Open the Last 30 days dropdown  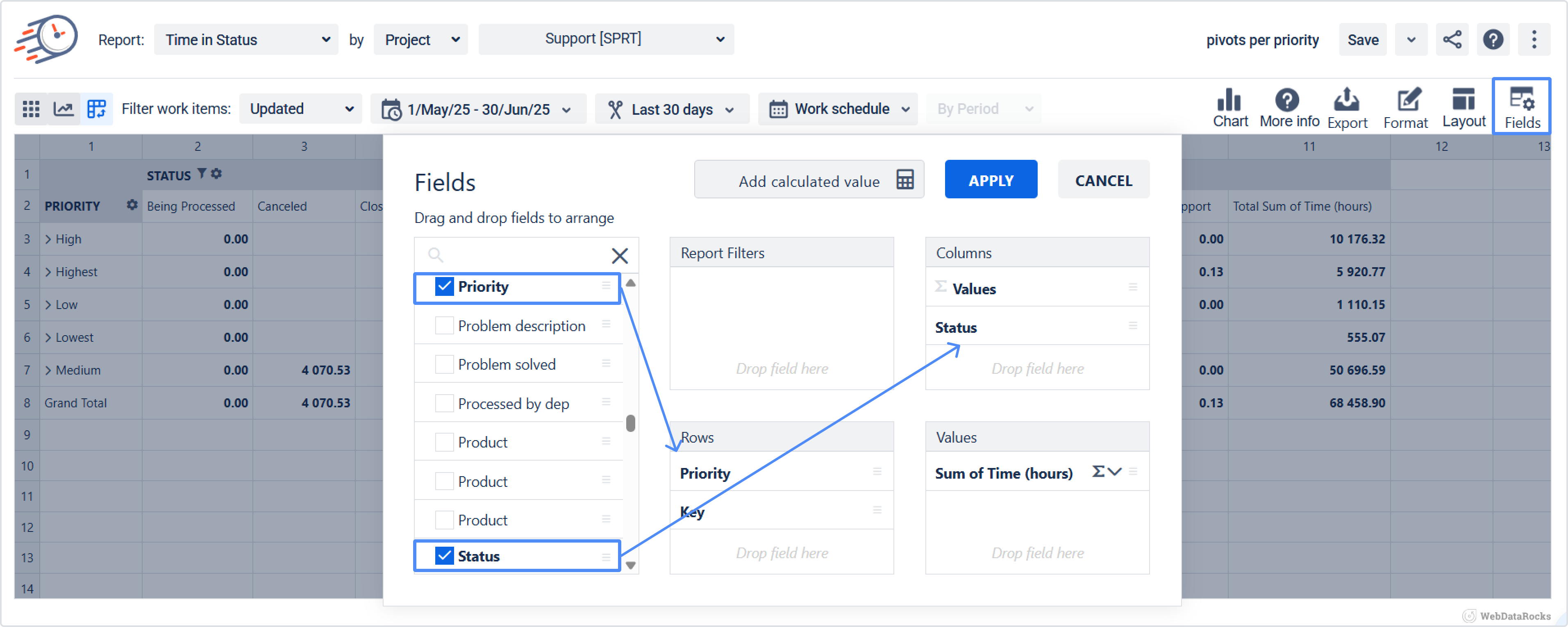672,109
